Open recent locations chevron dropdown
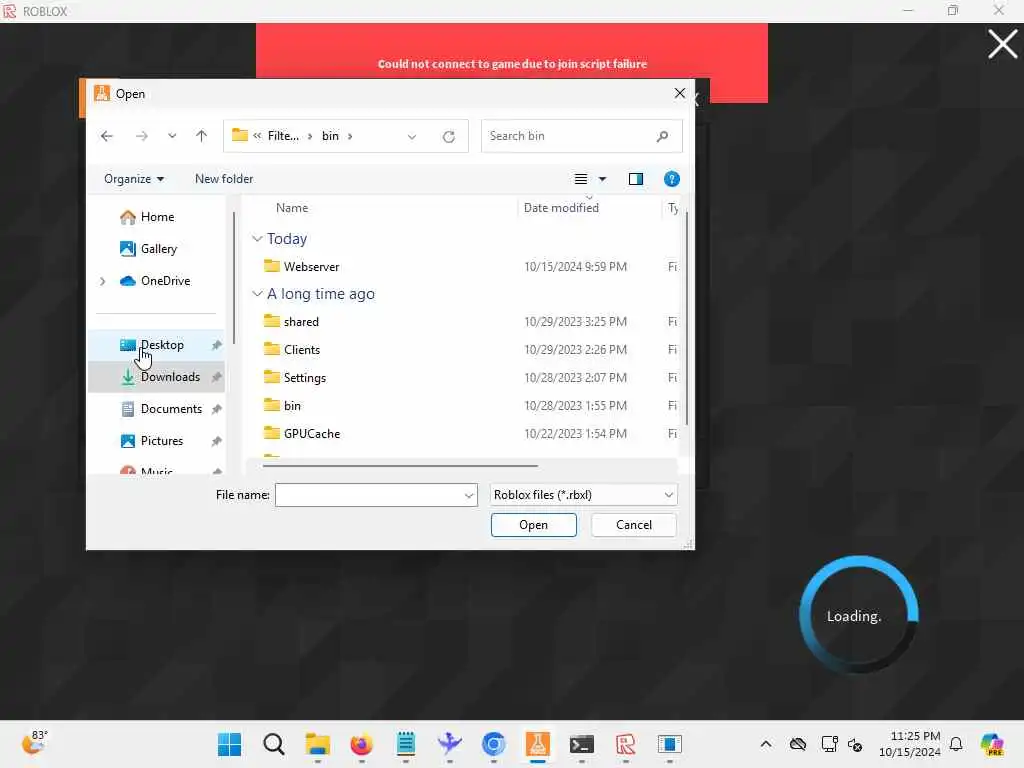This screenshot has height=768, width=1024. point(172,136)
